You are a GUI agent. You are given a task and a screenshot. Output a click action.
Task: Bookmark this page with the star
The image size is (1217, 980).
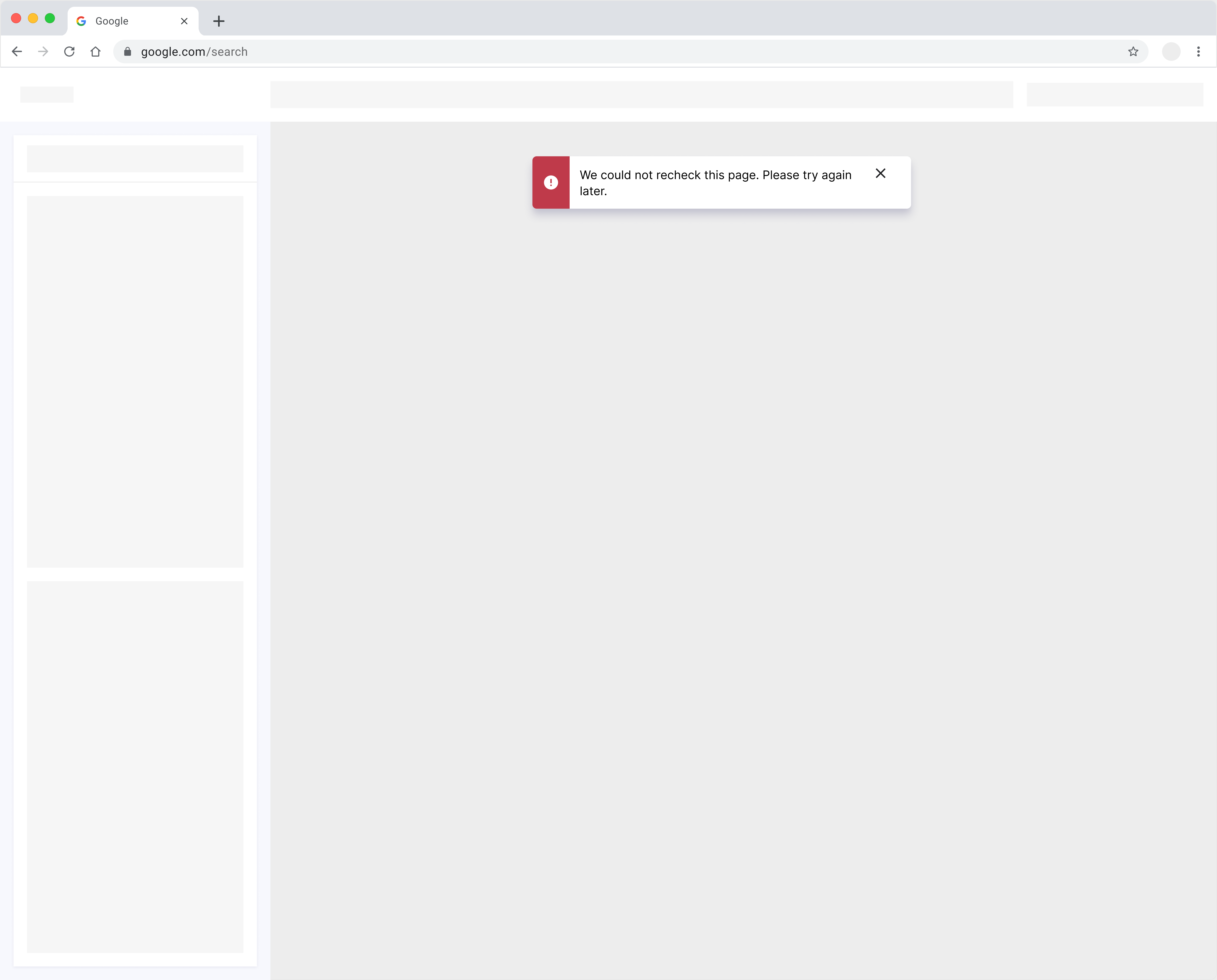(1133, 51)
